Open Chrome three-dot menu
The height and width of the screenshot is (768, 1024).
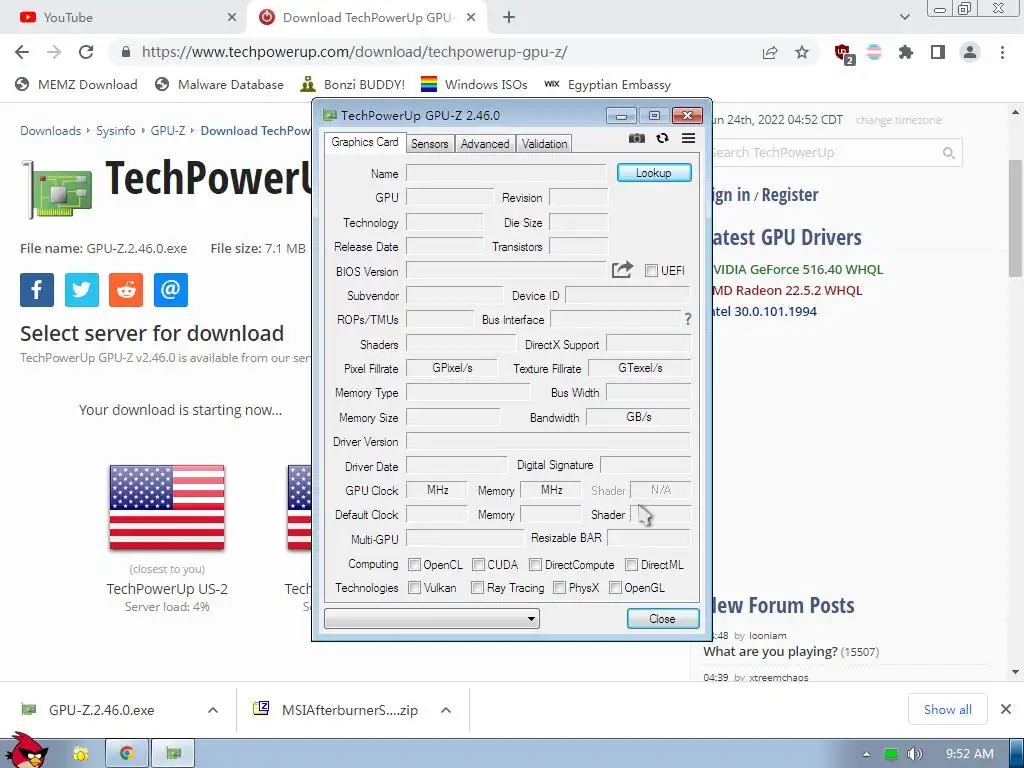pos(1002,52)
